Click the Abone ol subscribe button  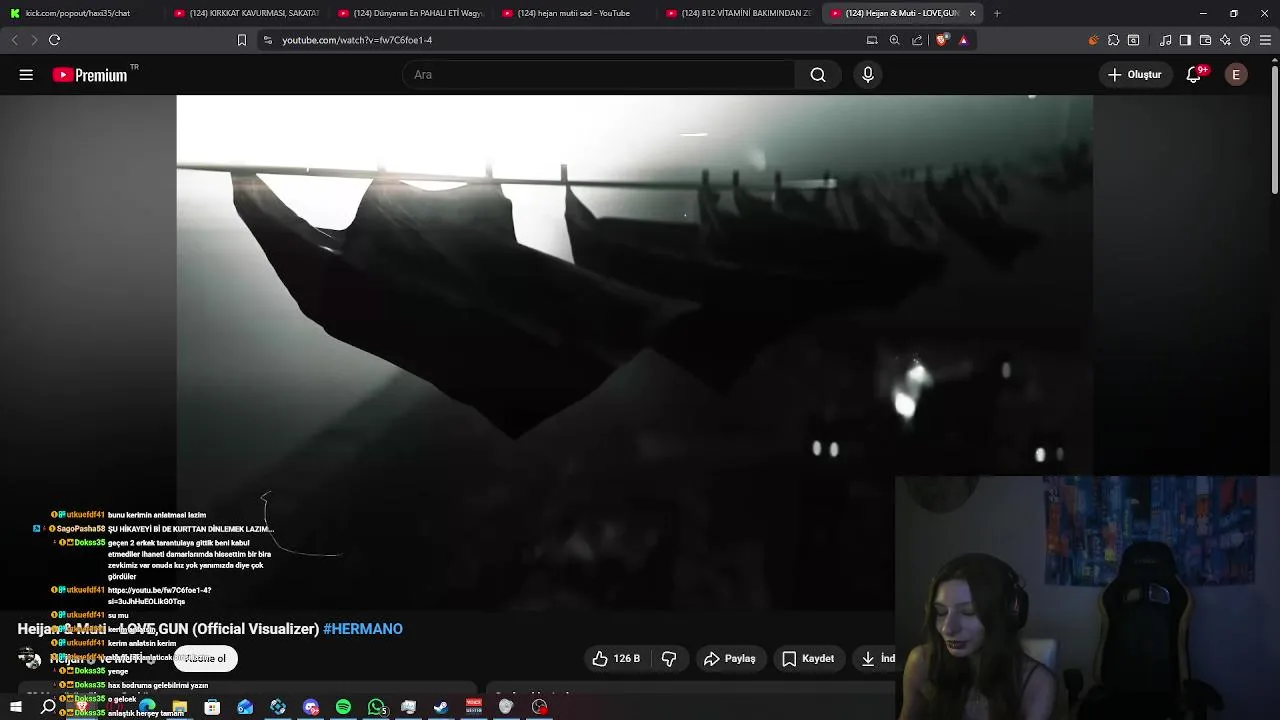pyautogui.click(x=206, y=658)
